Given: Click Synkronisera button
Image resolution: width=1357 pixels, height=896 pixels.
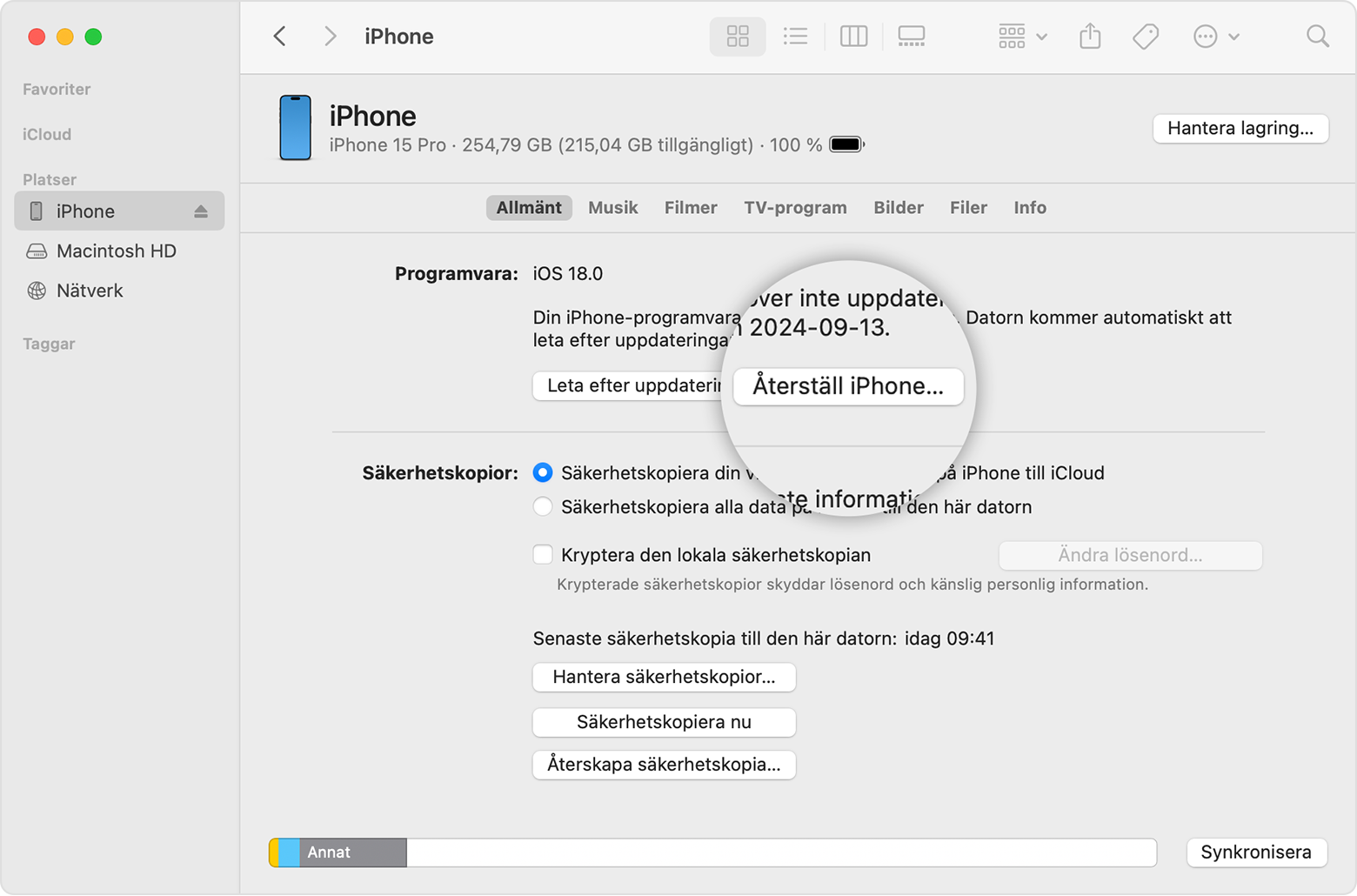Looking at the screenshot, I should coord(1256,853).
